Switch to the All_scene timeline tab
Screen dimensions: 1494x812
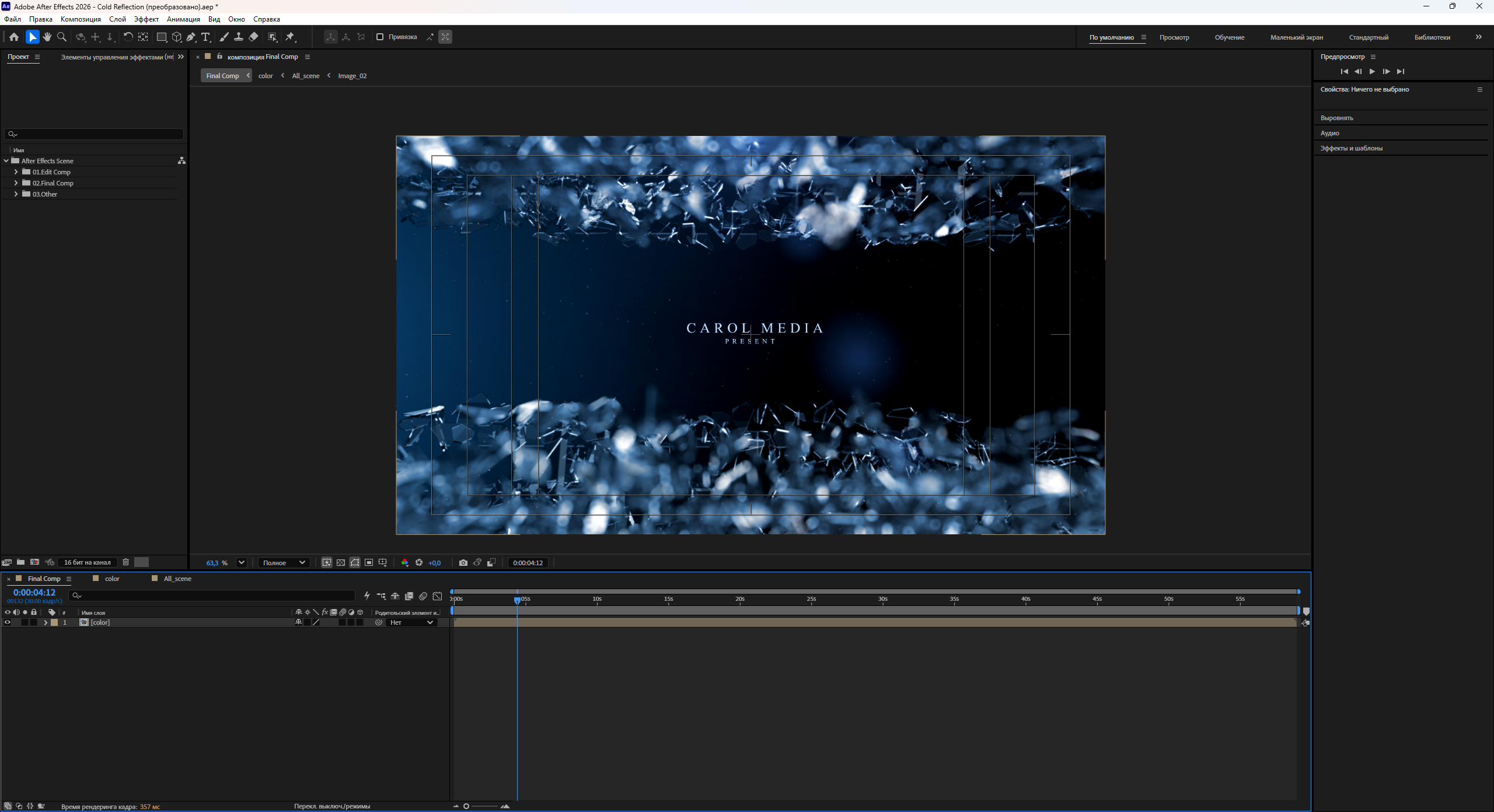point(177,579)
